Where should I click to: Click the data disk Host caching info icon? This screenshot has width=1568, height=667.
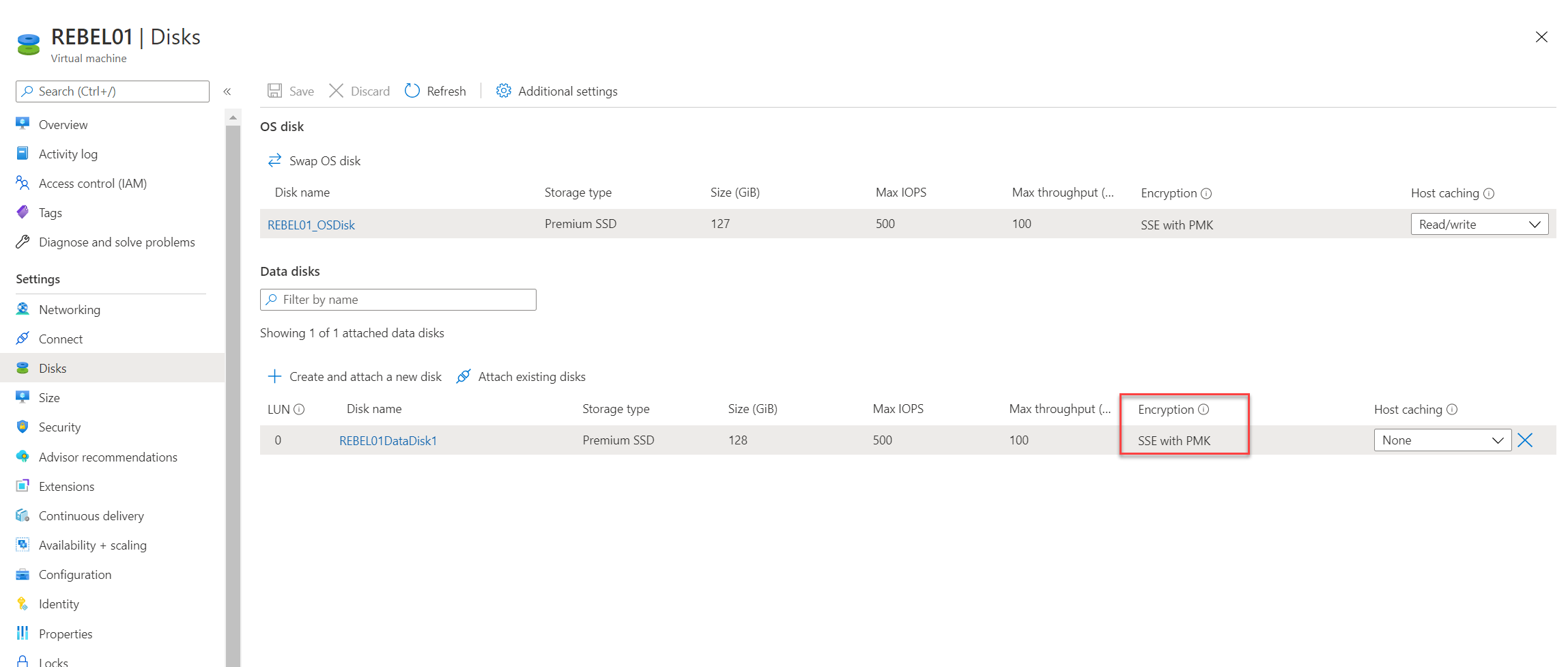coord(1452,410)
